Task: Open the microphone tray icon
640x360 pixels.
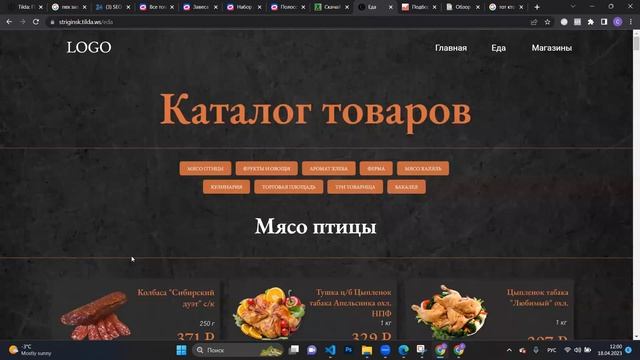Action: coord(536,350)
